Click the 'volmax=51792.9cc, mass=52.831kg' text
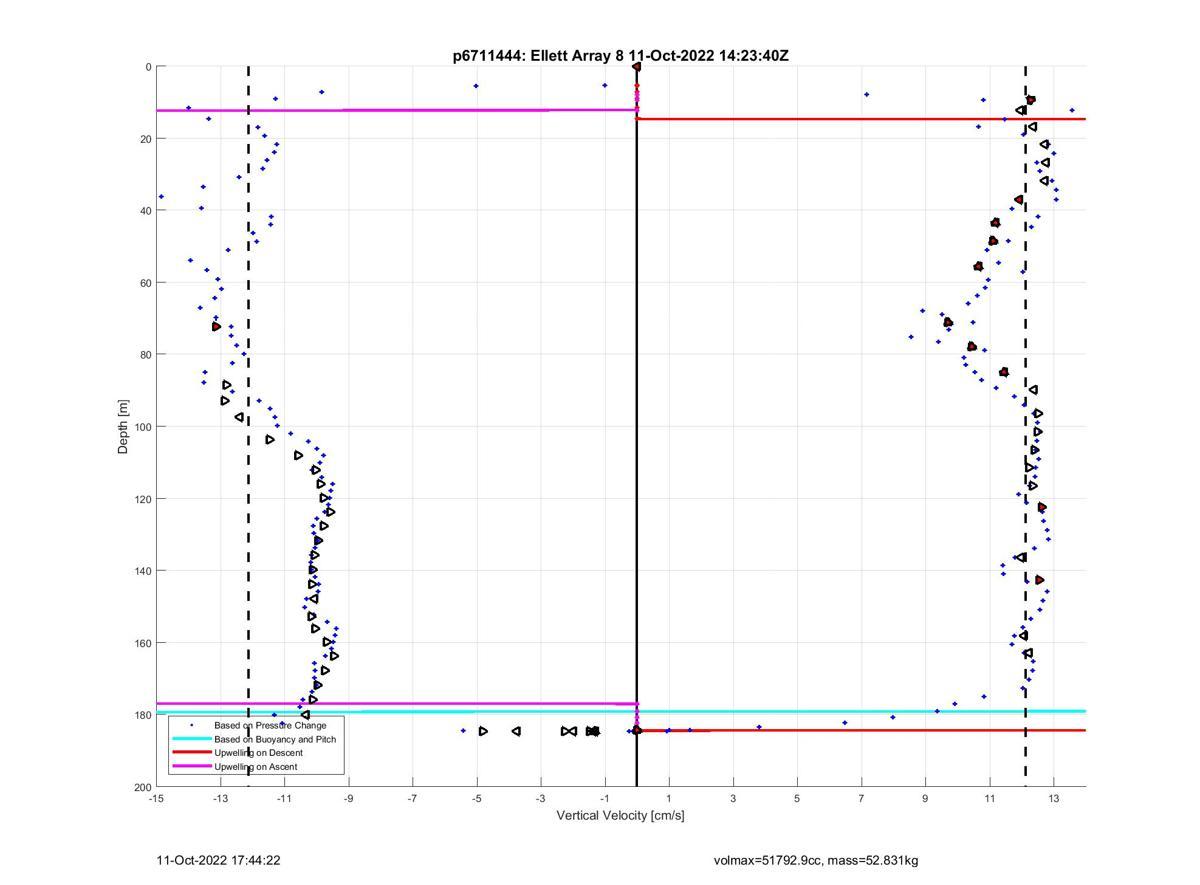Viewport: 1200px width, 885px height. pyautogui.click(x=816, y=860)
